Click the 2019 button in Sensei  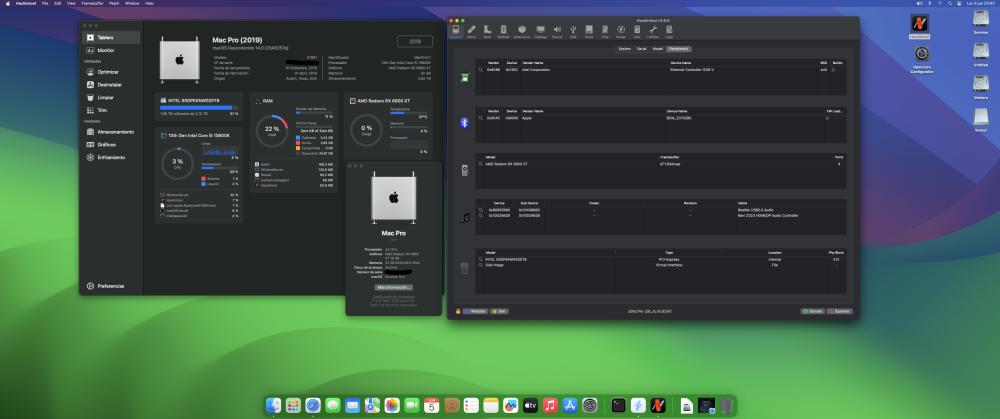[x=415, y=41]
